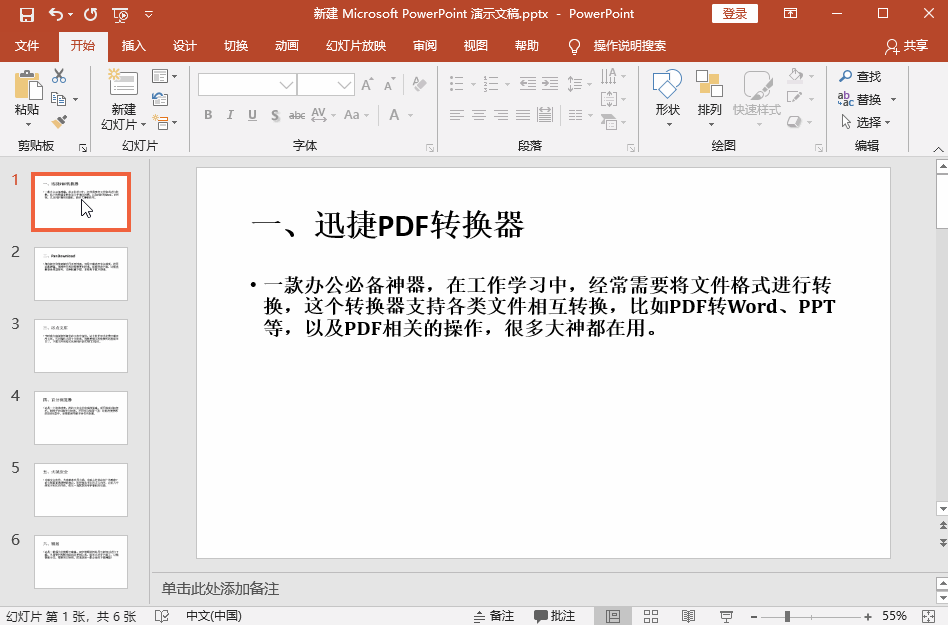Toggle Italic formatting
Viewport: 948px width, 625px height.
pos(229,115)
